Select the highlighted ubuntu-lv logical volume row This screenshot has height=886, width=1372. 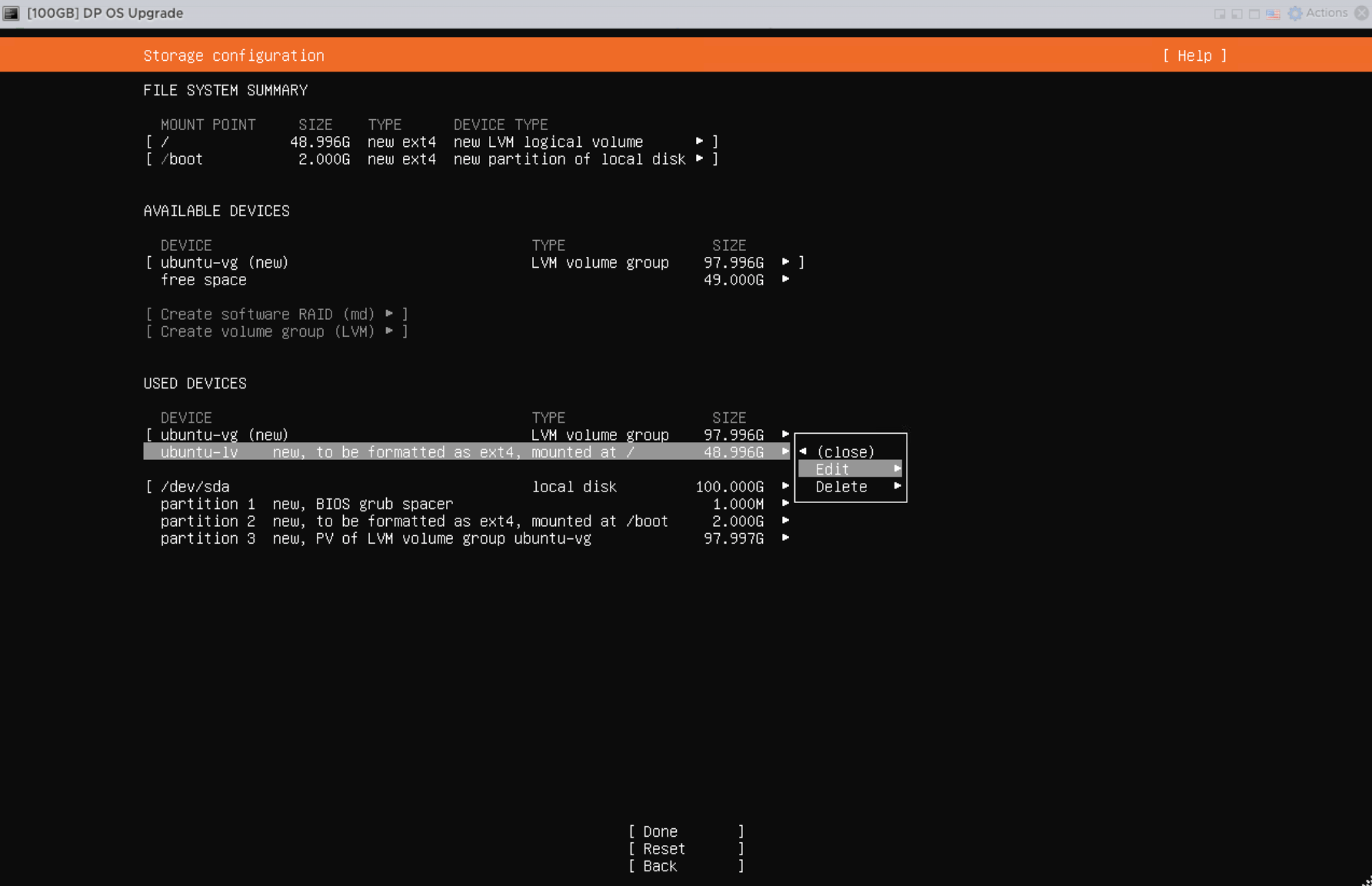466,452
